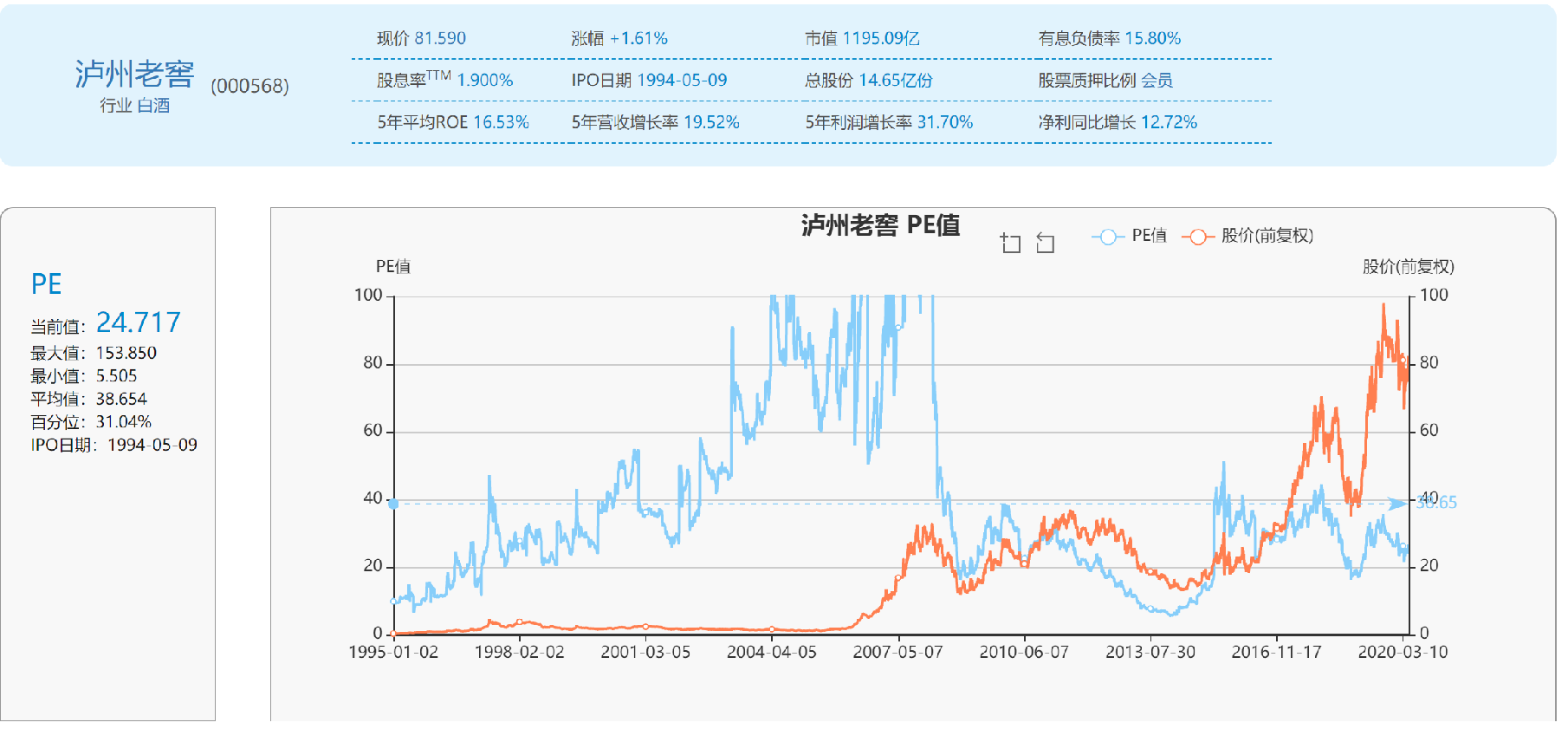Toggle the PE值 series in legend
The image size is (1568, 729).
[1130, 236]
